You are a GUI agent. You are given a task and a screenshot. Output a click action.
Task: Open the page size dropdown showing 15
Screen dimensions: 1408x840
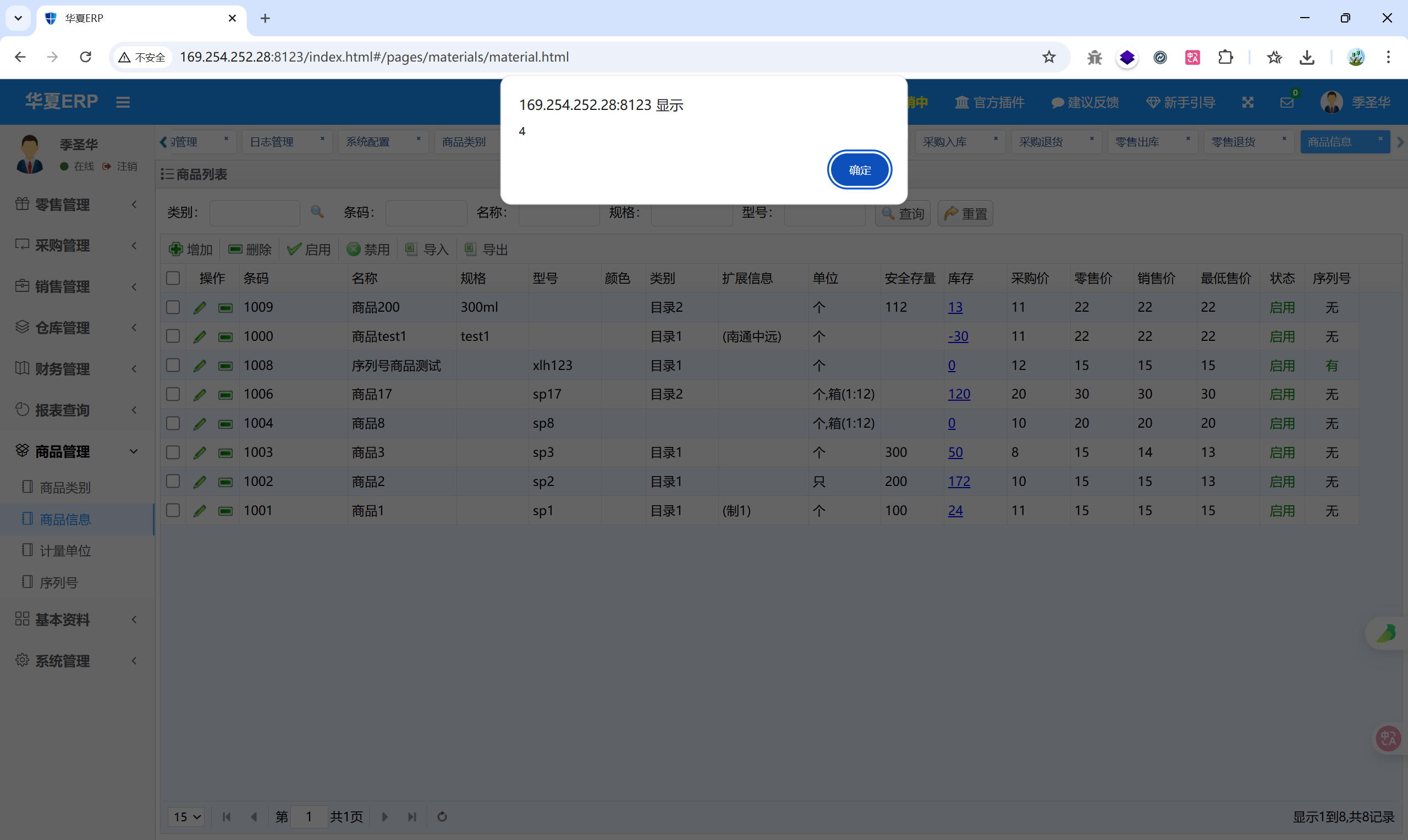[187, 817]
